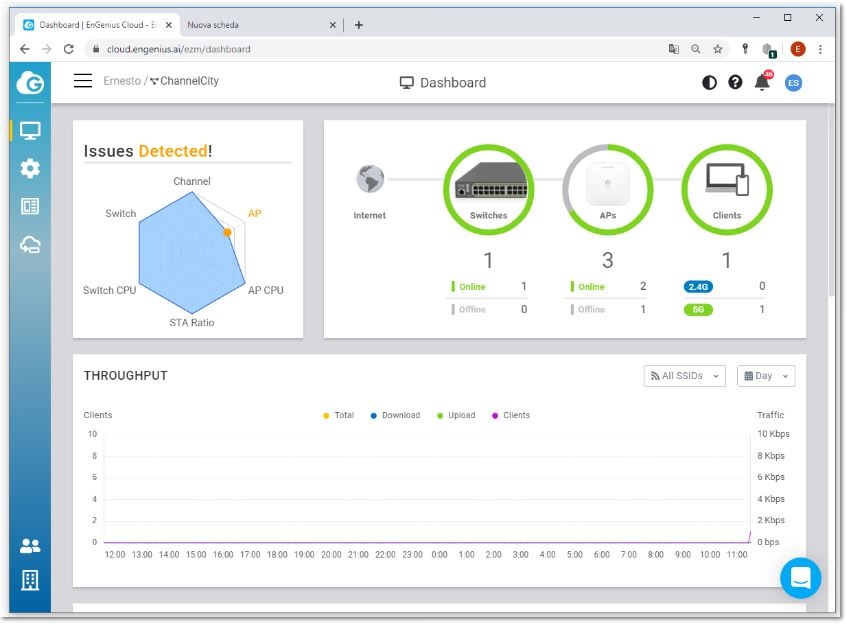Viewport: 847px width, 629px height.
Task: Open the hamburger navigation menu
Action: pos(83,81)
